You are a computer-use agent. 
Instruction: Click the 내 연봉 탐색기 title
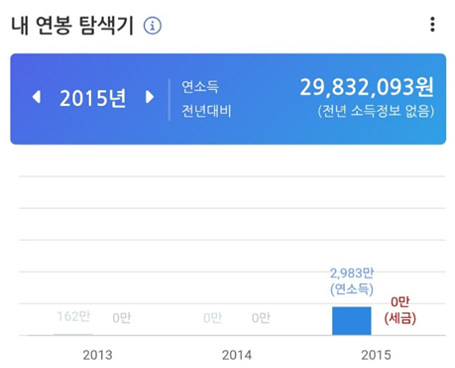point(72,25)
